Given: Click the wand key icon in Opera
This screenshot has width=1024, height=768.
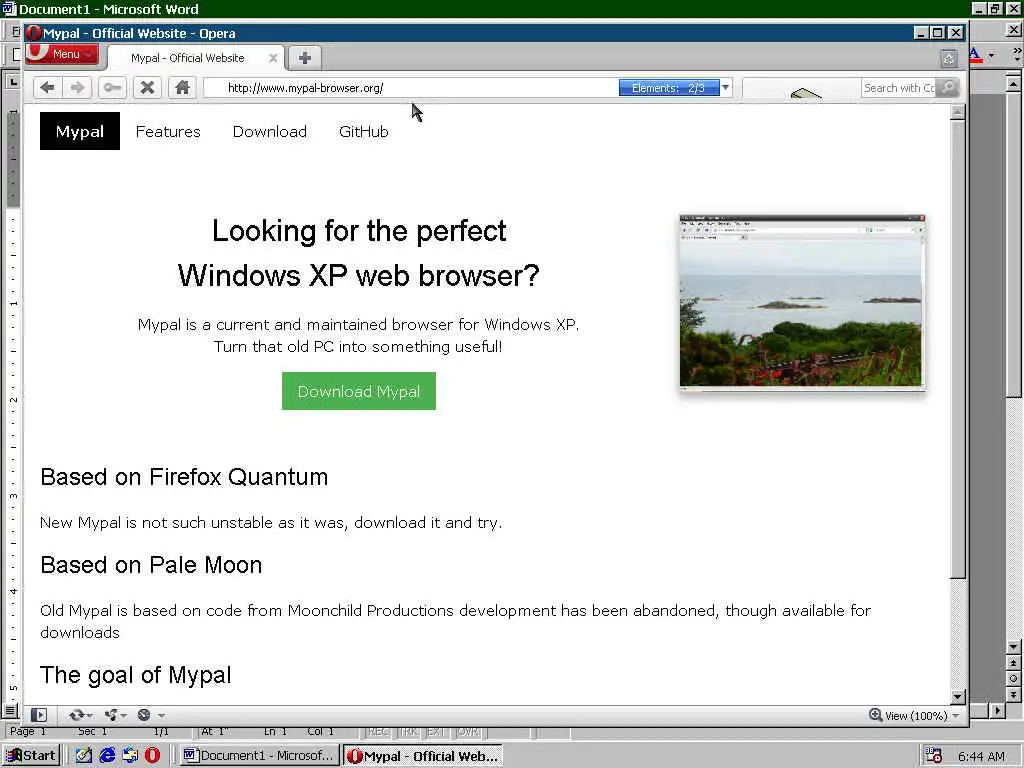Looking at the screenshot, I should (112, 88).
